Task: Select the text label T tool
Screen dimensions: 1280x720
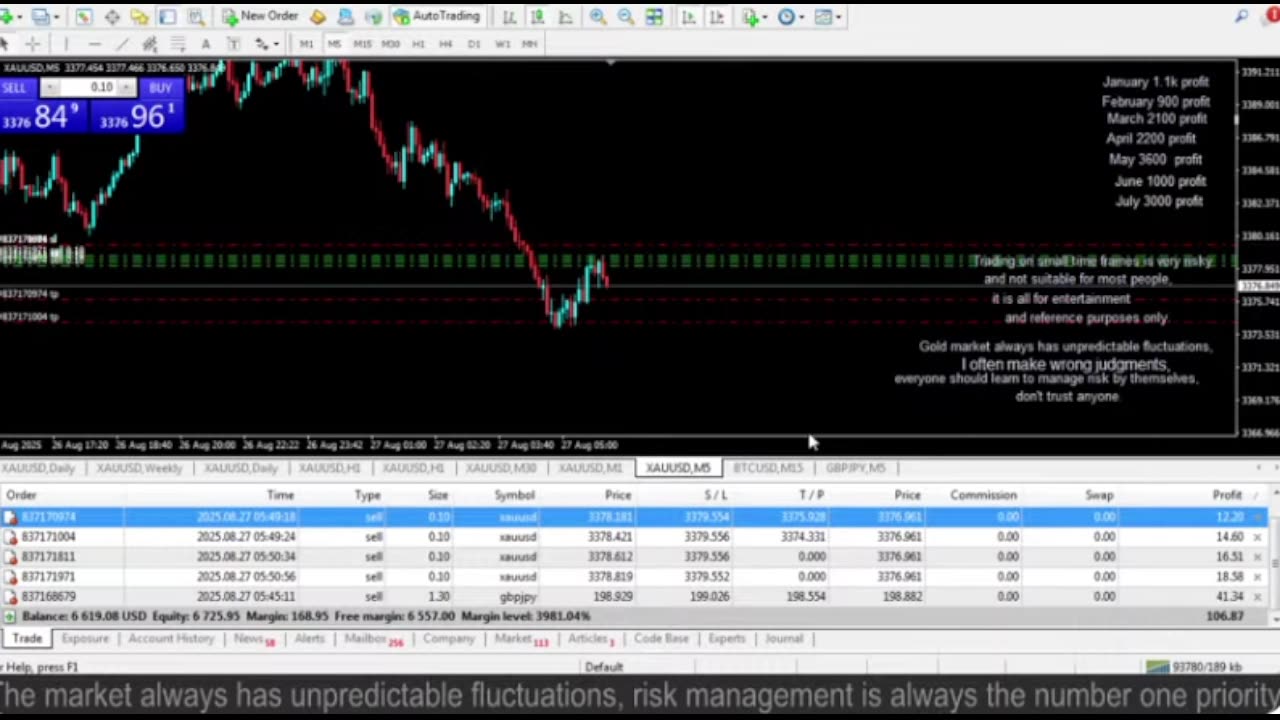Action: [233, 44]
